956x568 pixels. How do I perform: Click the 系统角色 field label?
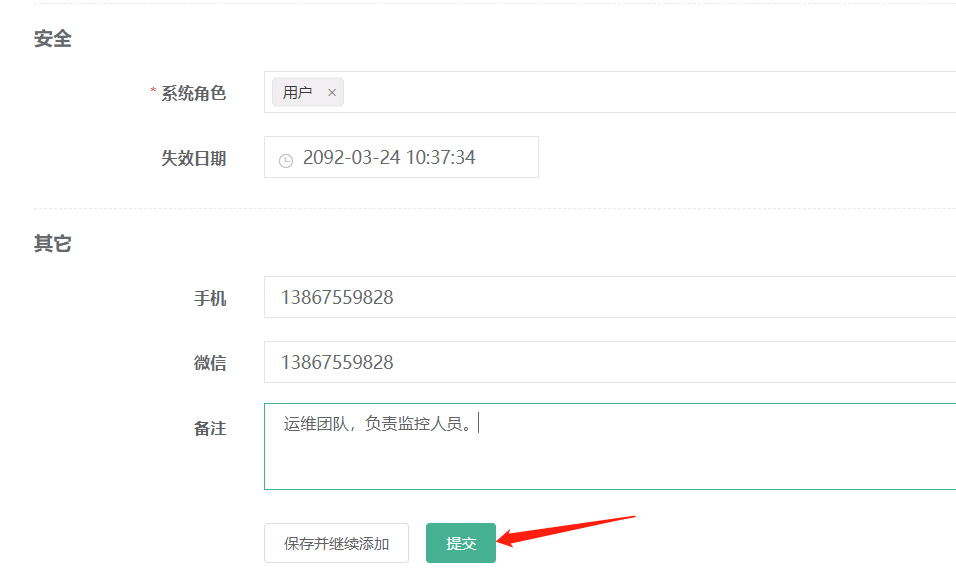pos(193,93)
